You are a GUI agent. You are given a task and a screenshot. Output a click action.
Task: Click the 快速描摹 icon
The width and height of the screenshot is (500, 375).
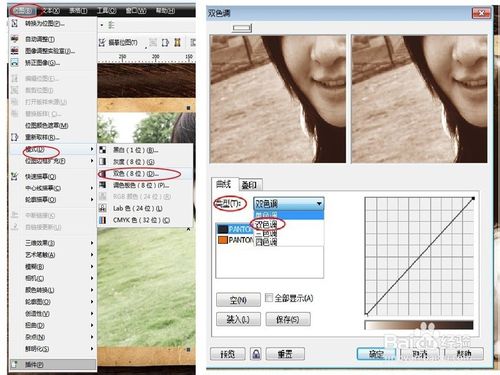15,176
